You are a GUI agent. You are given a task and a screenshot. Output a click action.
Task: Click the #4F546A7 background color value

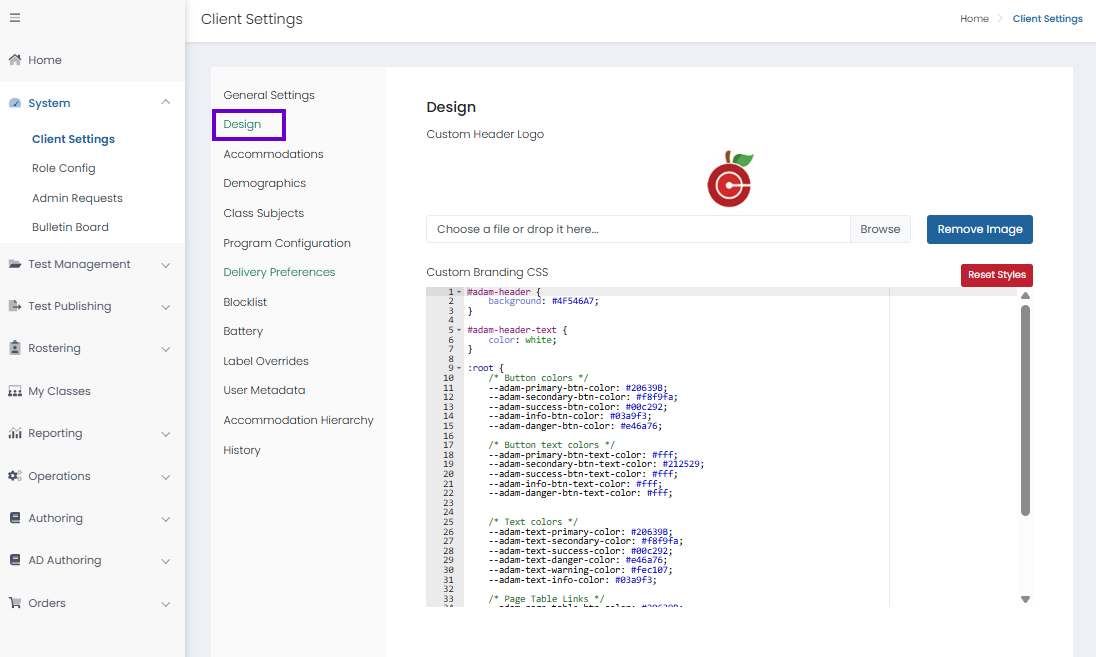tap(572, 301)
